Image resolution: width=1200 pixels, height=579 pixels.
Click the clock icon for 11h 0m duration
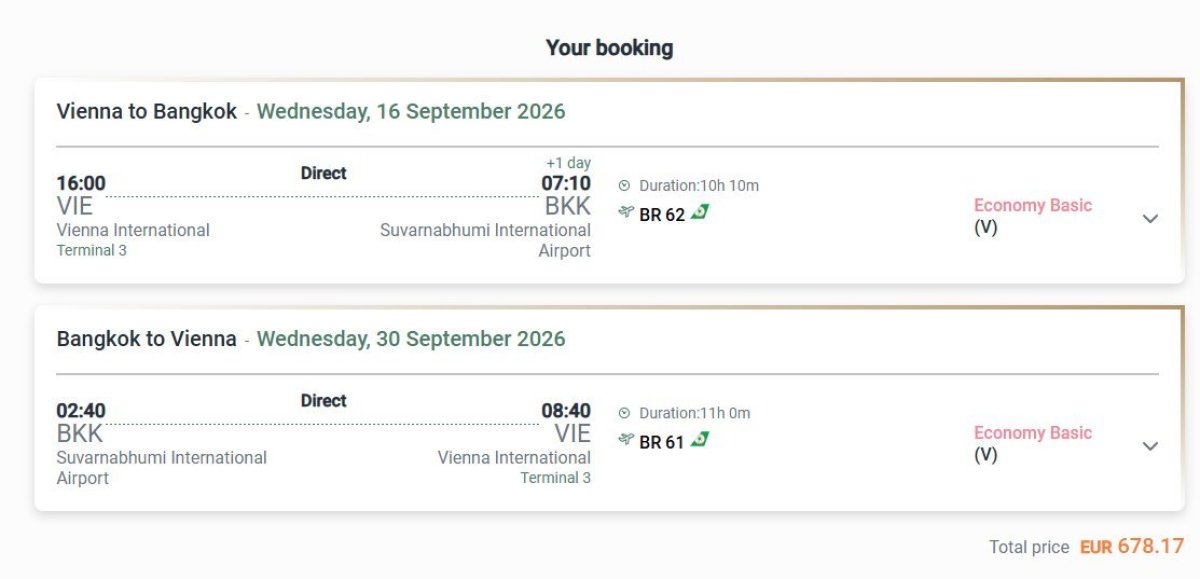tap(625, 413)
